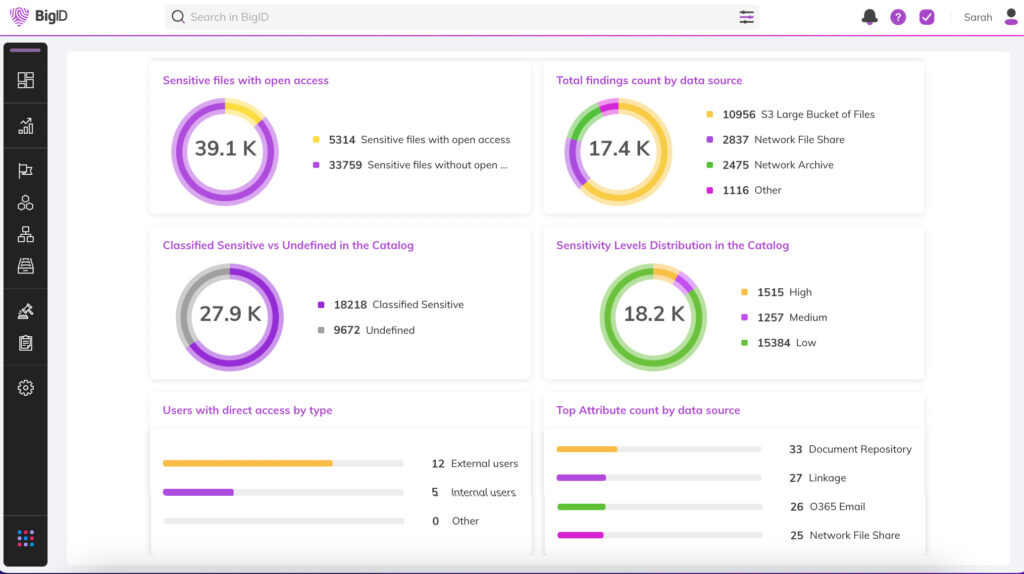The width and height of the screenshot is (1024, 574).
Task: Click the Search in BigID field
Action: 450,17
